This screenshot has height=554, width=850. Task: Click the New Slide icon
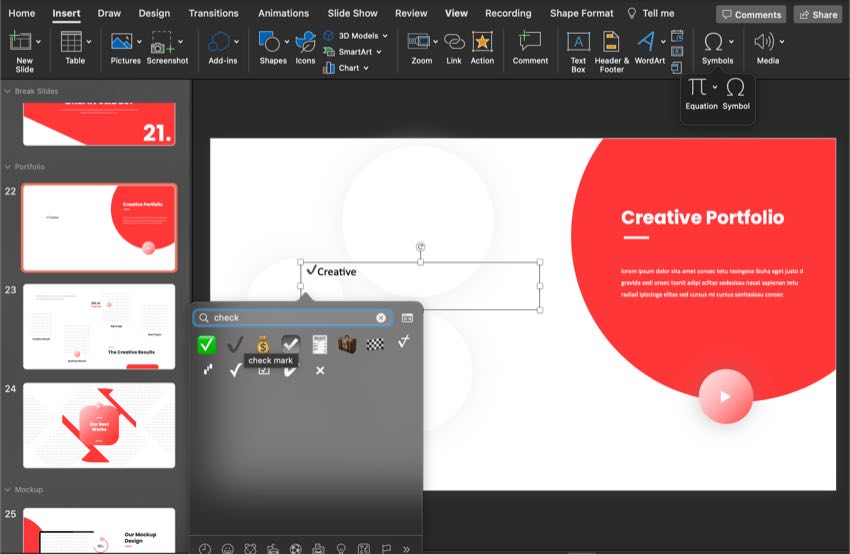(x=21, y=42)
